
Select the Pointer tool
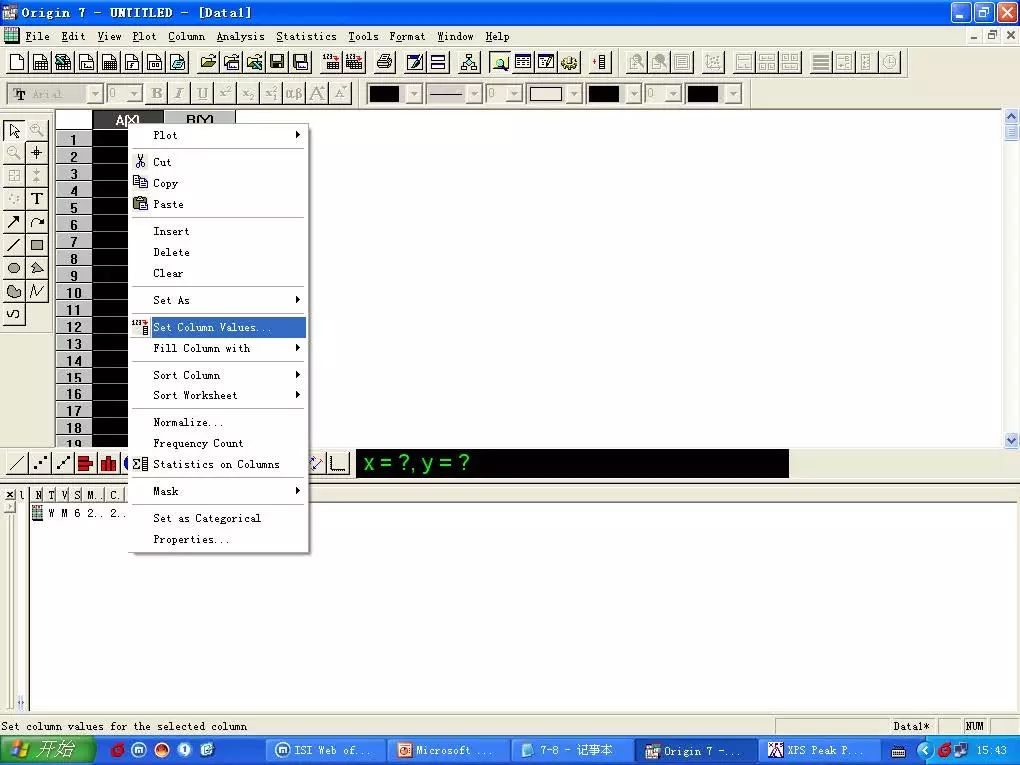click(x=14, y=130)
